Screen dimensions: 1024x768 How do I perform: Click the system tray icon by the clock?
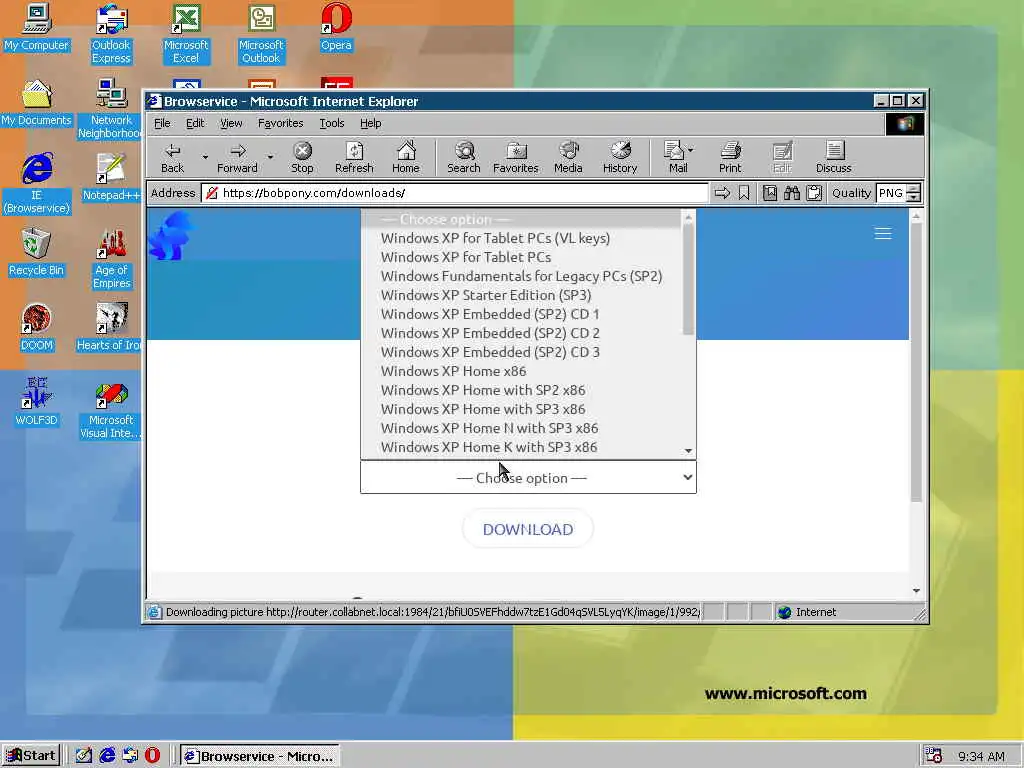(934, 756)
